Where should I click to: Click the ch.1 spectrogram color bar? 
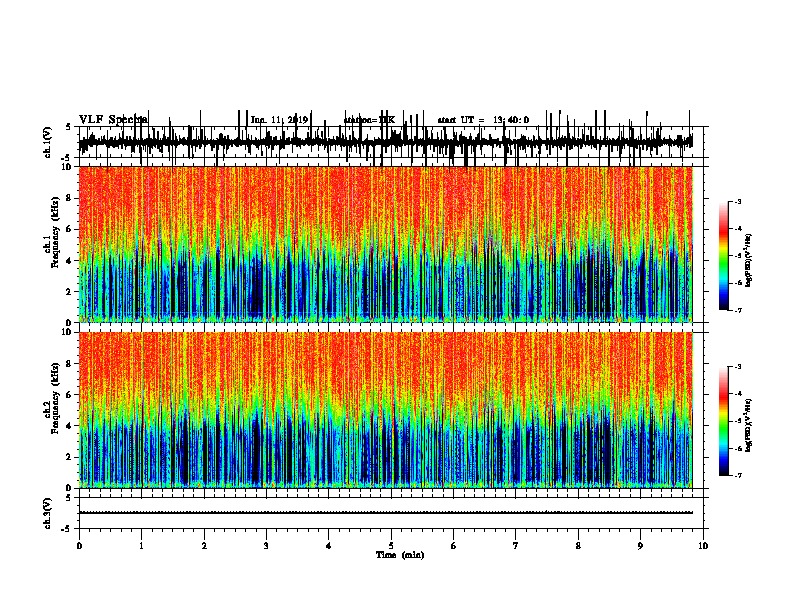click(724, 256)
